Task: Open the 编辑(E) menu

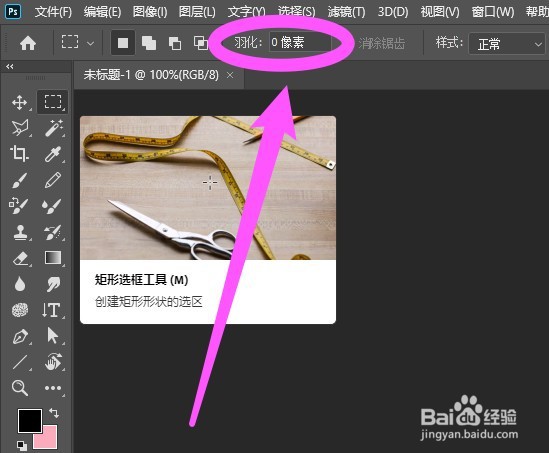Action: [102, 12]
